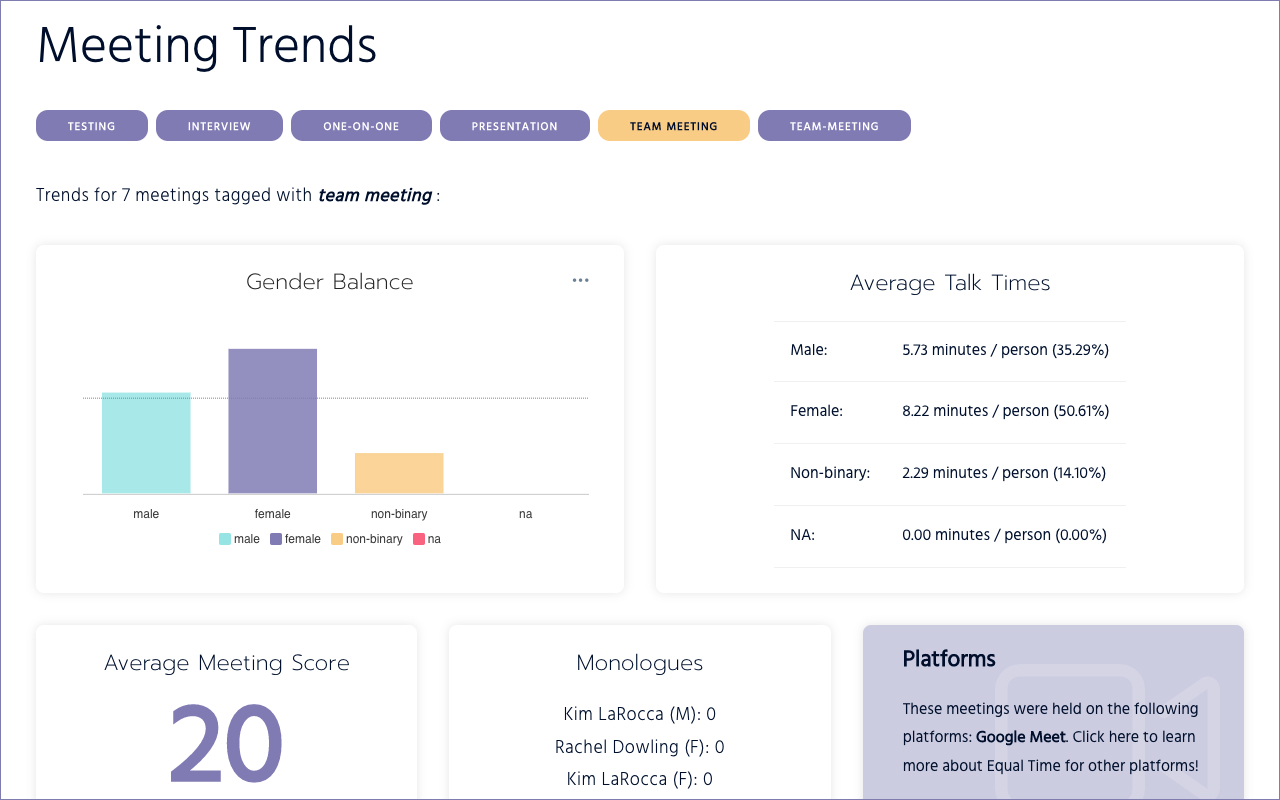Viewport: 1280px width, 800px height.
Task: Click the bold Google Meet platform name
Action: [x=1020, y=737]
